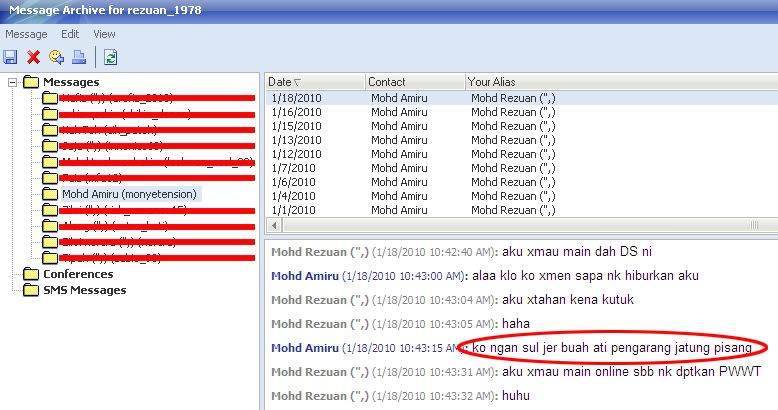This screenshot has height=410, width=778.
Task: Click the green Refresh toolbar icon
Action: [110, 57]
